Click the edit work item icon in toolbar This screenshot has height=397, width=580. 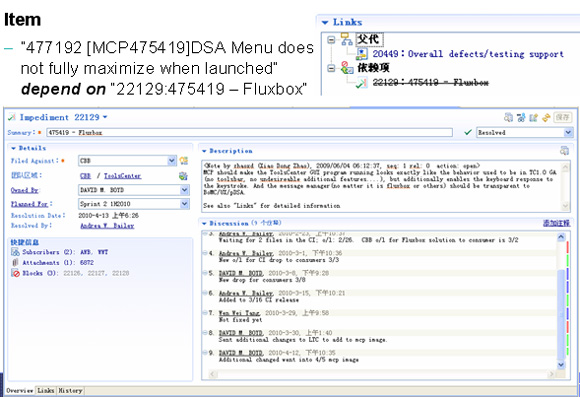[x=533, y=117]
